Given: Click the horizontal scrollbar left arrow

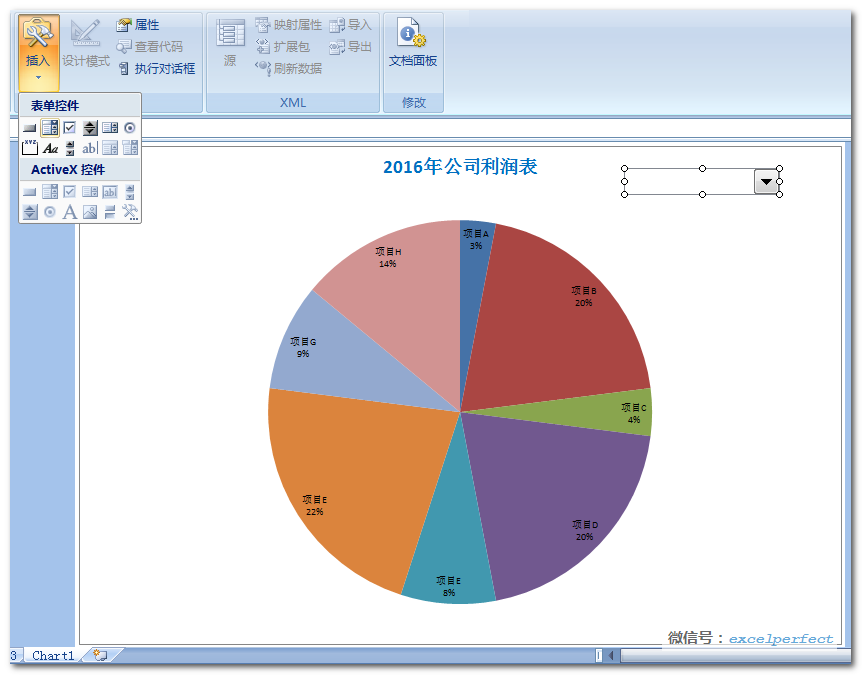Looking at the screenshot, I should [x=611, y=655].
